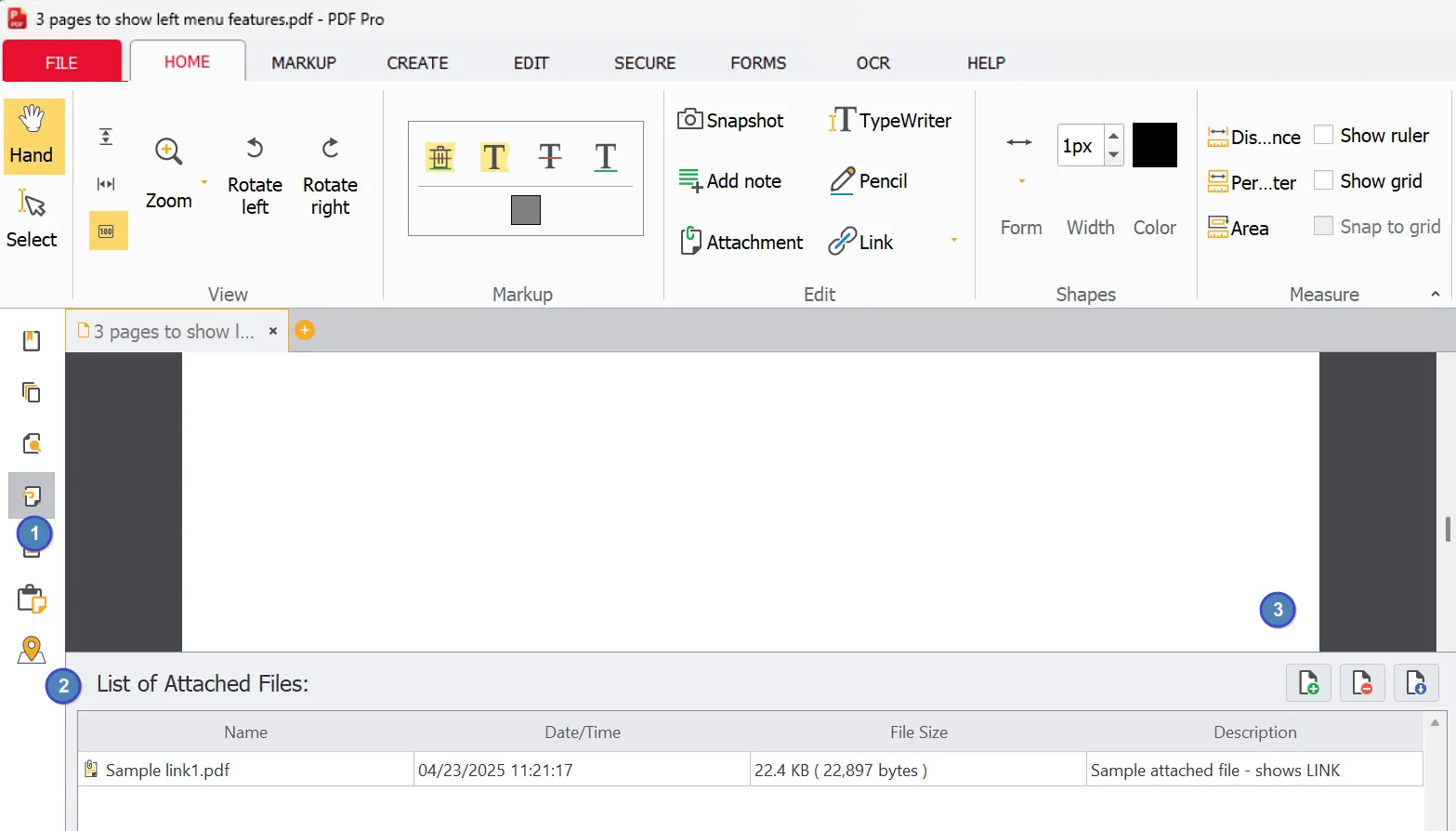Expand the Zoom dropdown arrow
The height and width of the screenshot is (831, 1456).
pos(204,182)
